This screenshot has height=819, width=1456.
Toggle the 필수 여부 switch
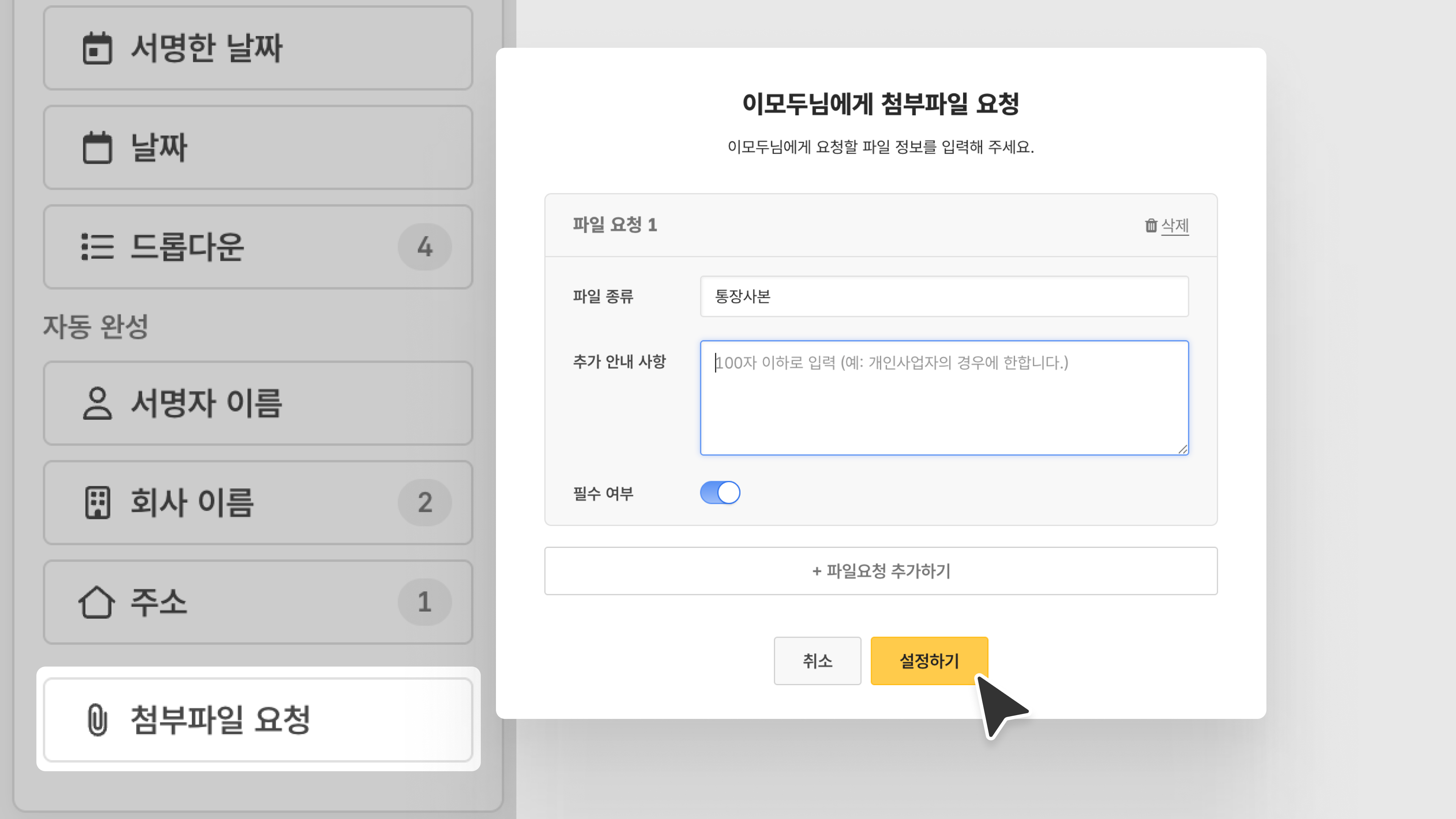coord(720,492)
